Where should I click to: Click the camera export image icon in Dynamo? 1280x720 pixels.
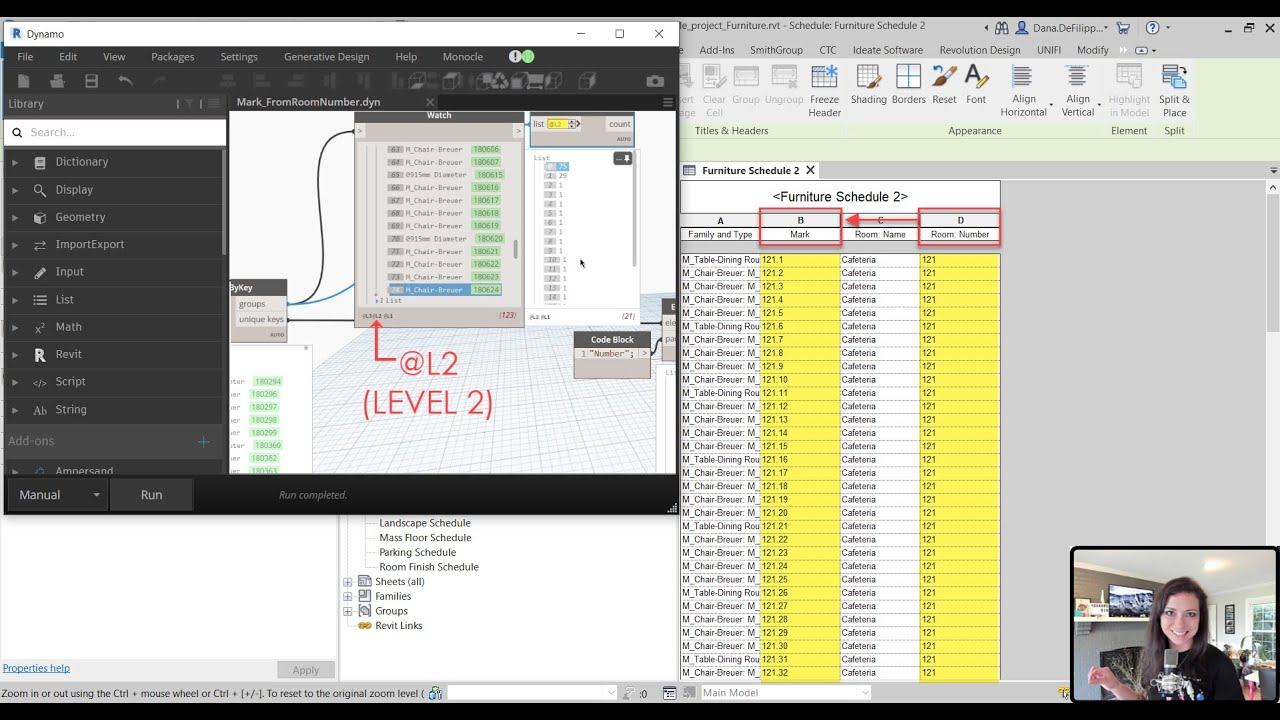point(655,81)
